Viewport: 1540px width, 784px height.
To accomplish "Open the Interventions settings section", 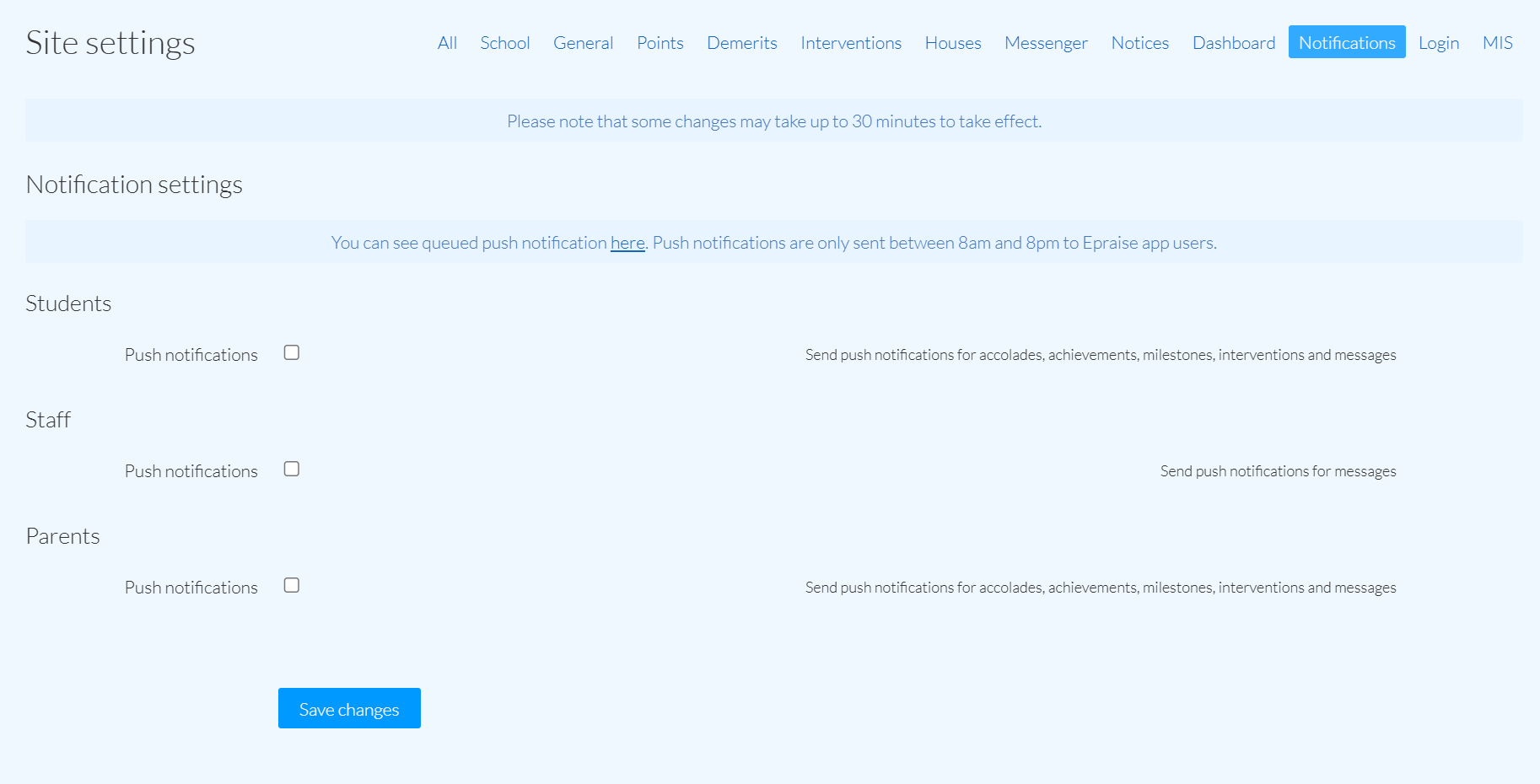I will pos(851,42).
